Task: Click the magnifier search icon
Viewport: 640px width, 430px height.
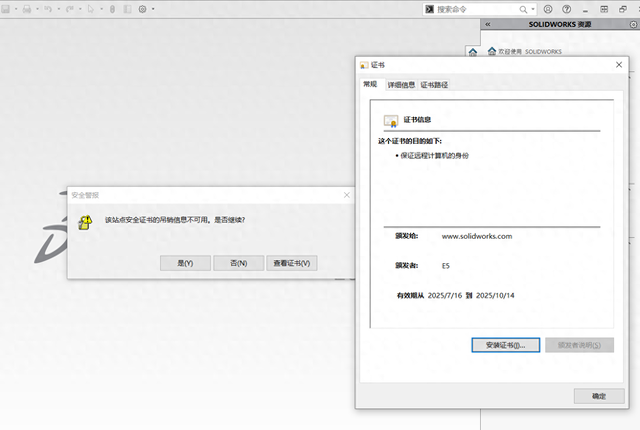Action: 523,9
